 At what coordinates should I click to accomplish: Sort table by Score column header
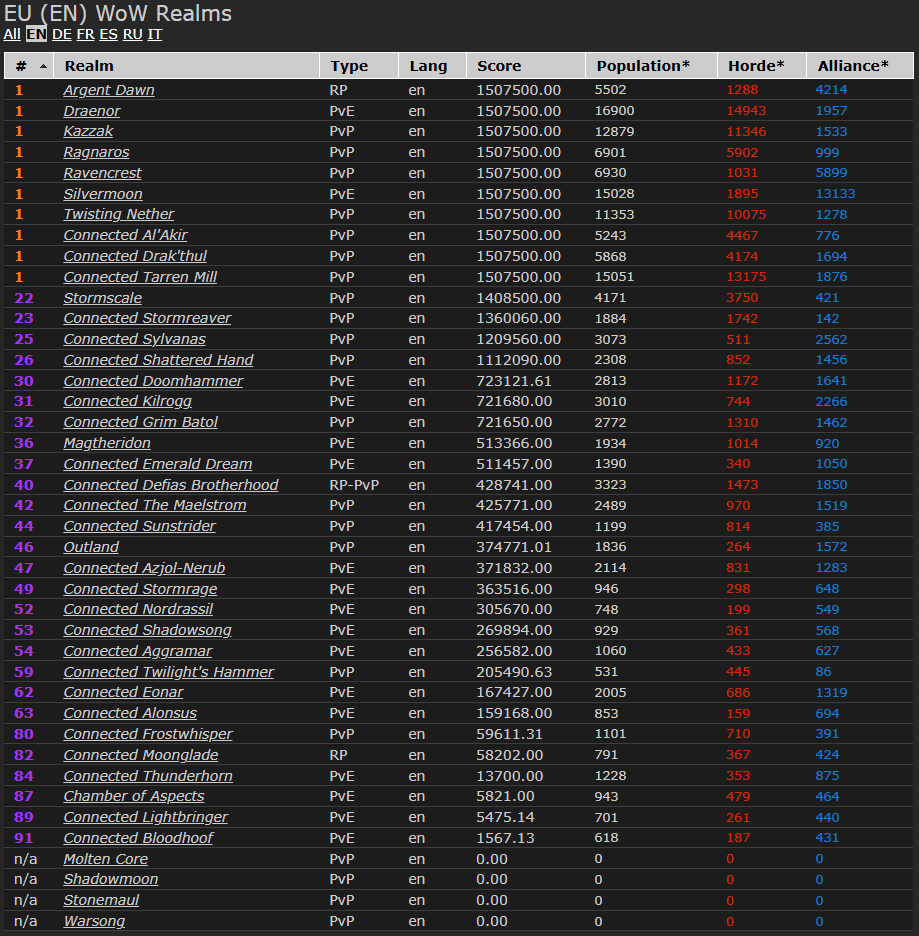pos(526,66)
